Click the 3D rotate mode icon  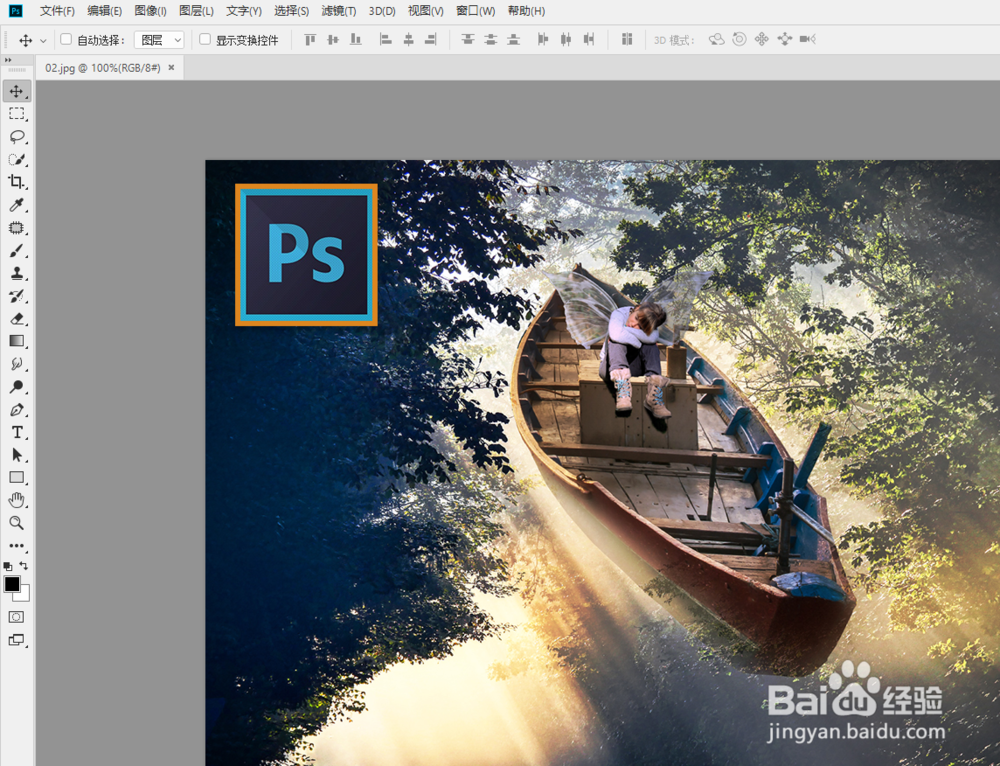click(716, 40)
